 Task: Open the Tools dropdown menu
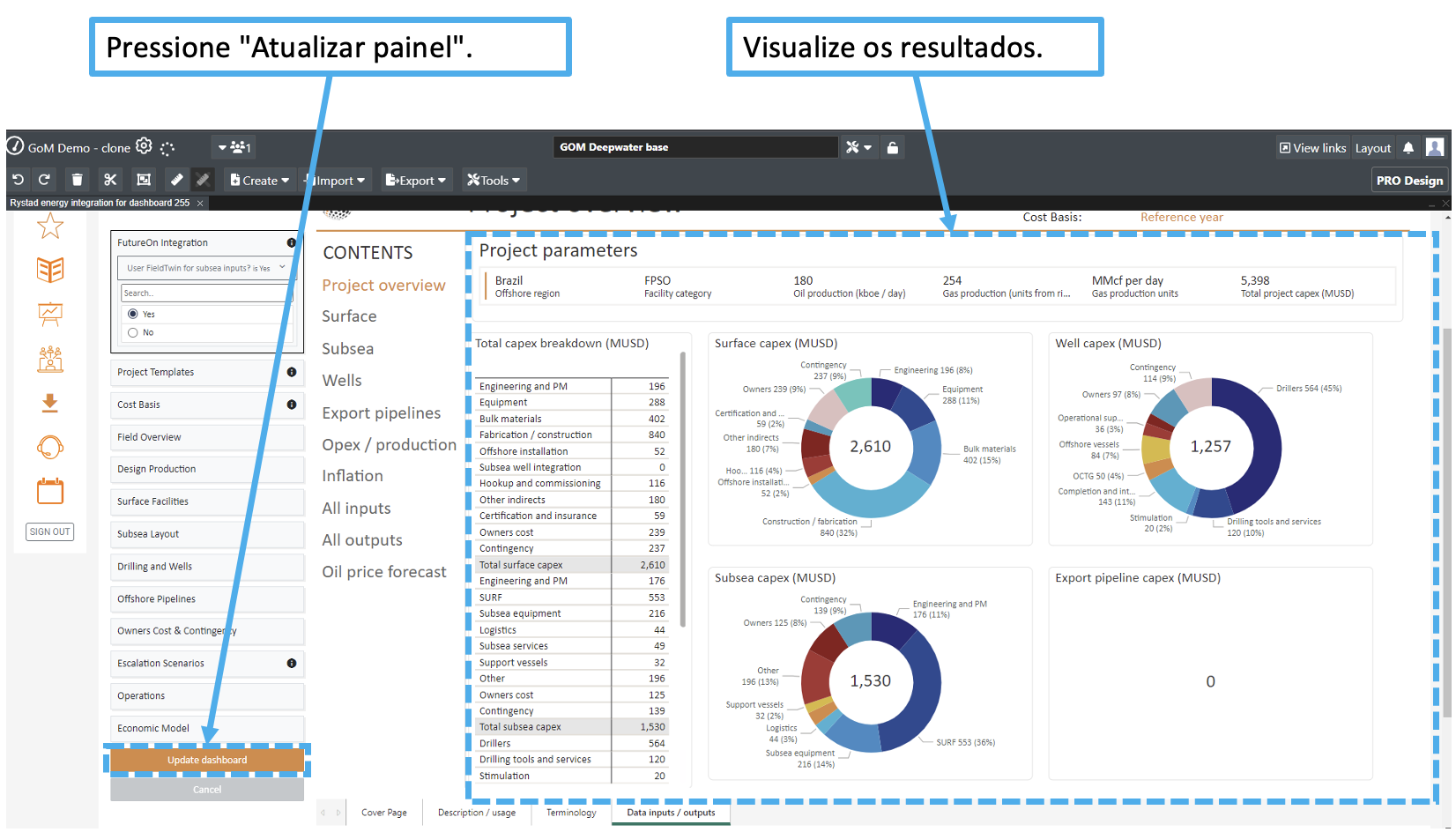click(494, 180)
